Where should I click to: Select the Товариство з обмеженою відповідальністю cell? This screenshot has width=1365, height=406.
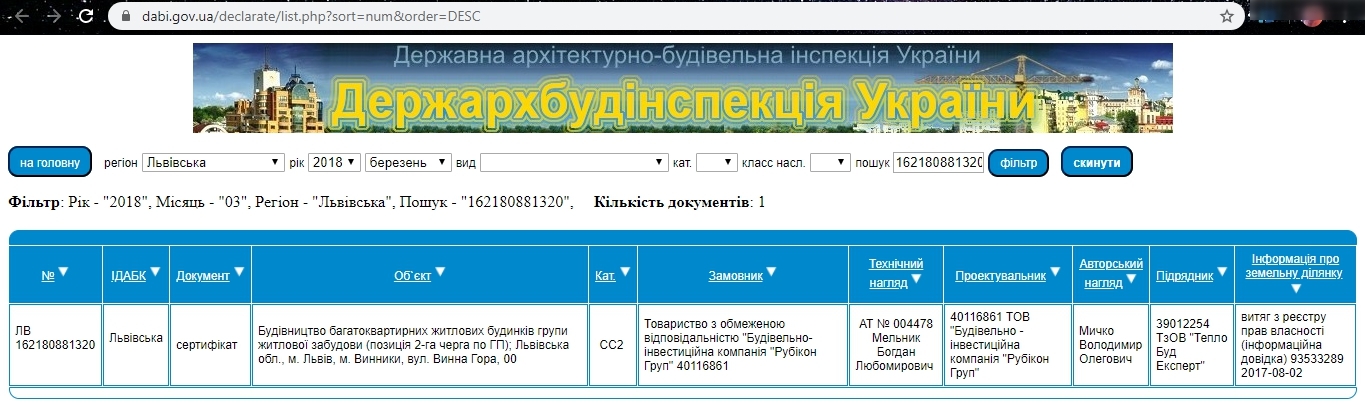click(743, 345)
